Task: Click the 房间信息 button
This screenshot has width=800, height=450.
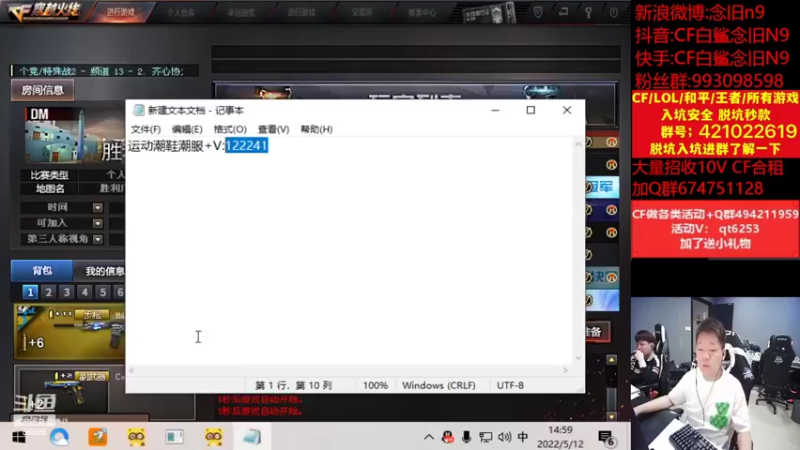Action: (x=43, y=90)
